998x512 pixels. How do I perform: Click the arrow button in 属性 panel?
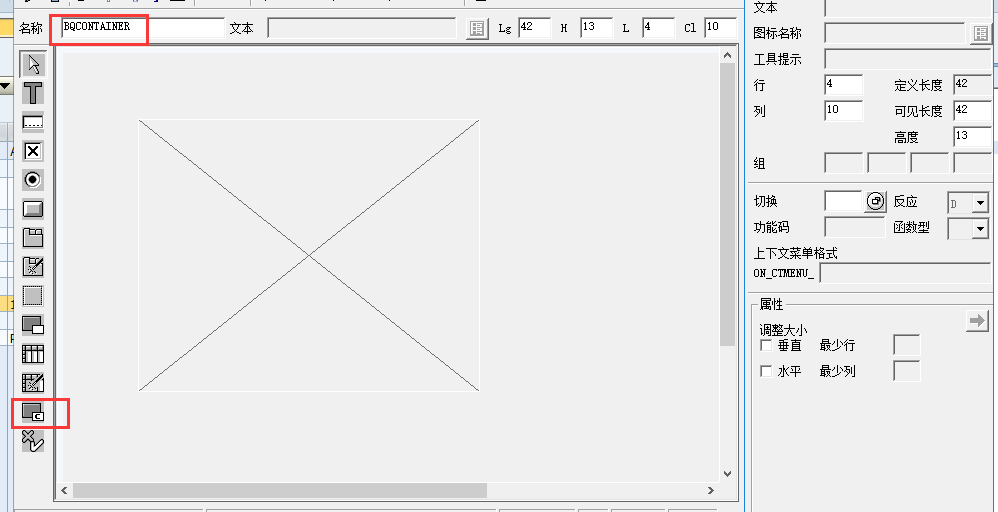coord(977,320)
